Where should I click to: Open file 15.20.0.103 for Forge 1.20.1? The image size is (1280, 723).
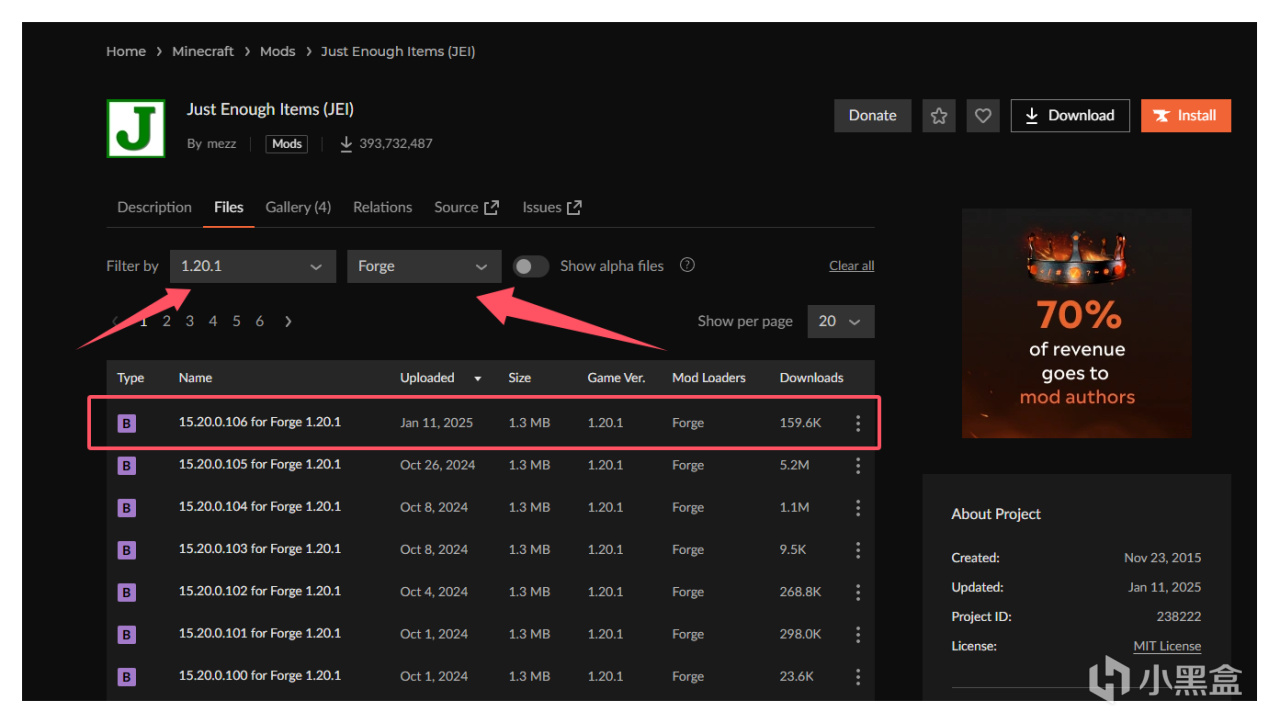[x=260, y=548]
